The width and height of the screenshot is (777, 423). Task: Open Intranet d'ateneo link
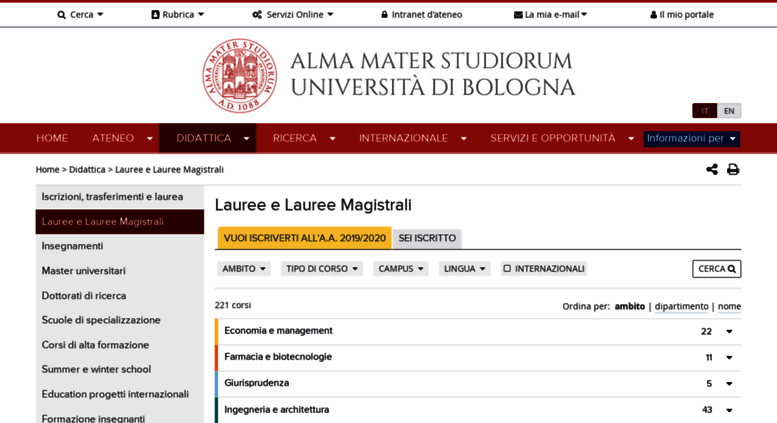[x=421, y=14]
